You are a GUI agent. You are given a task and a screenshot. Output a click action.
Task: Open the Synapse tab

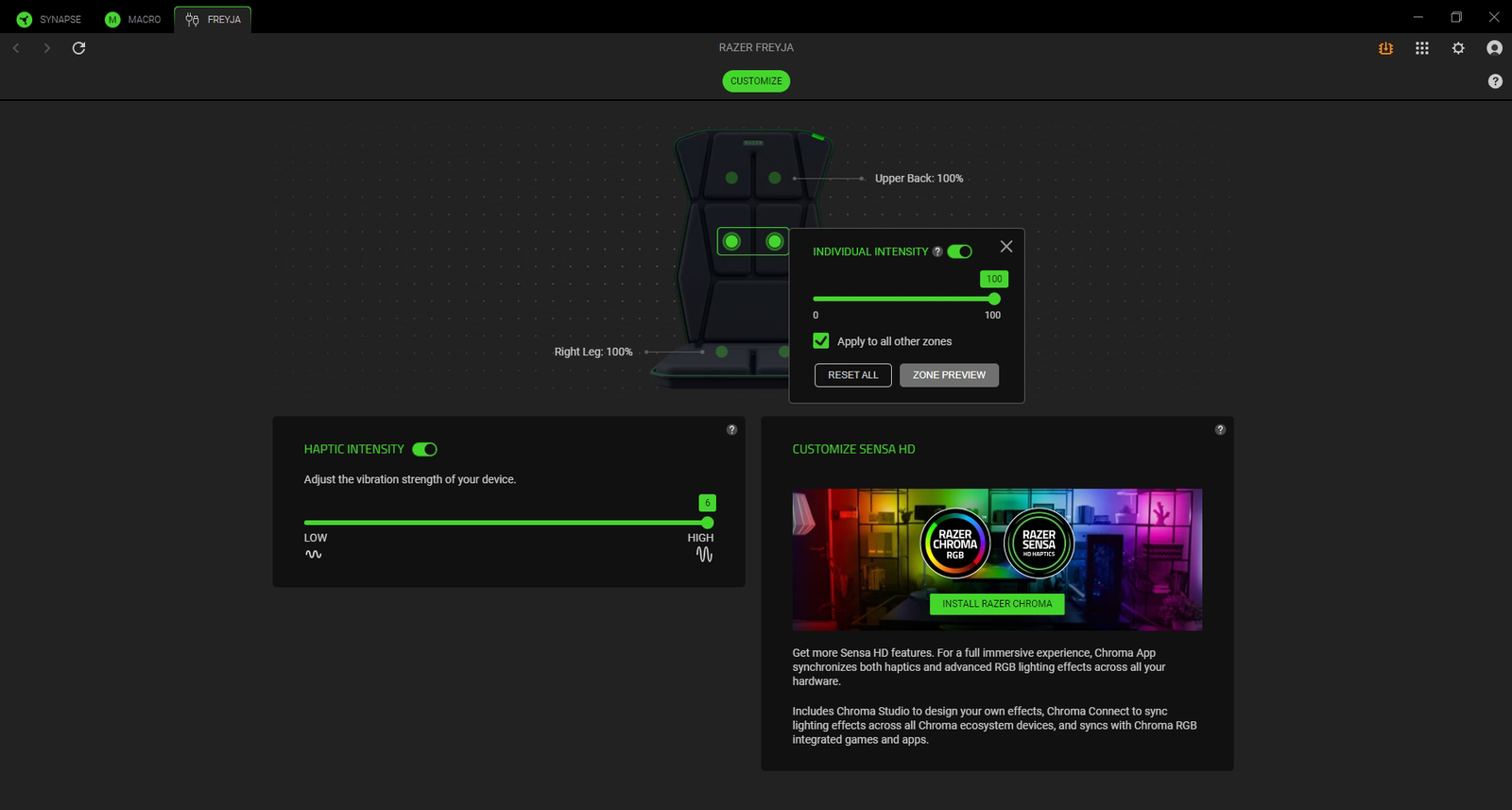[49, 19]
